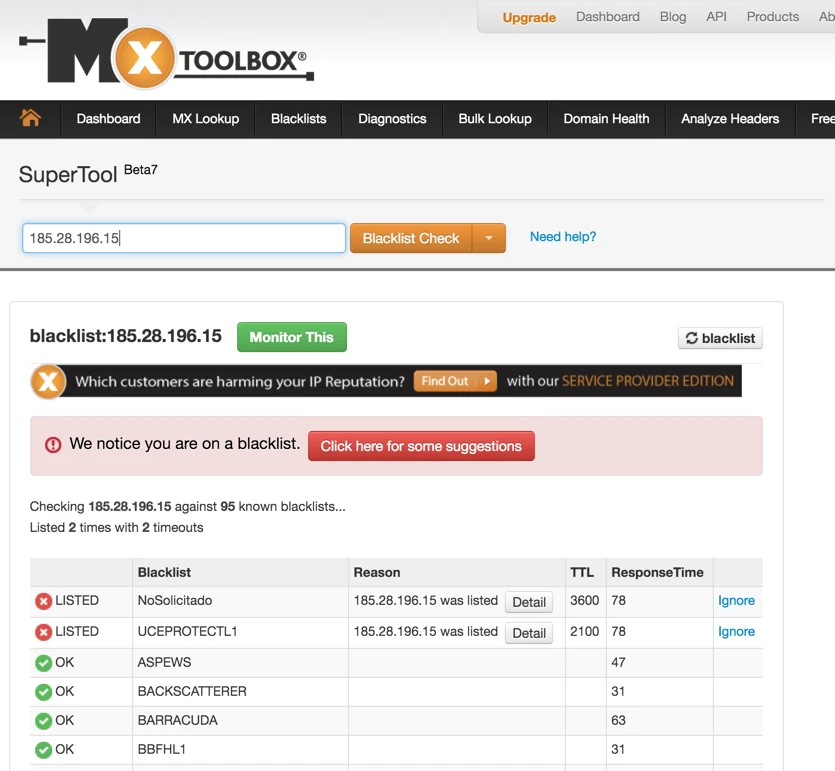Click the green OK icon for BARRACUDA
835x771 pixels.
43,721
